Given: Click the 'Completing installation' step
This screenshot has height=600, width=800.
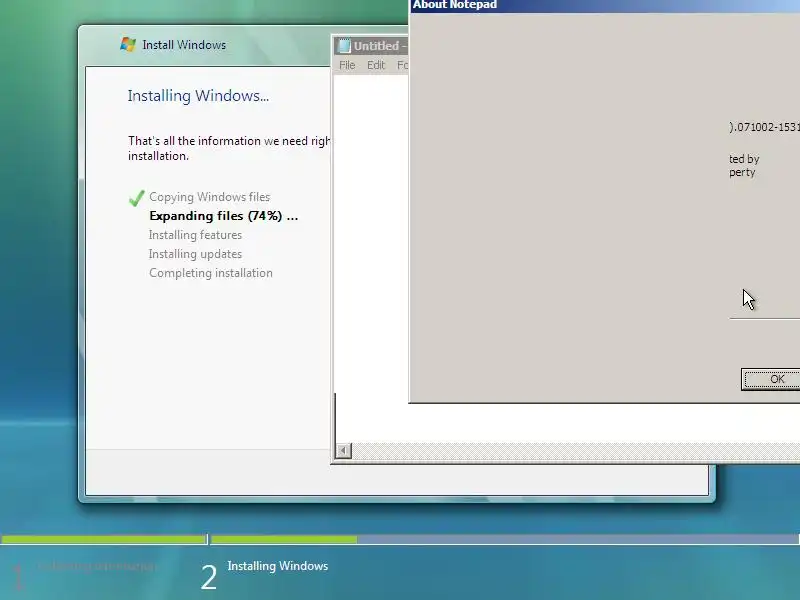Looking at the screenshot, I should pyautogui.click(x=211, y=273).
